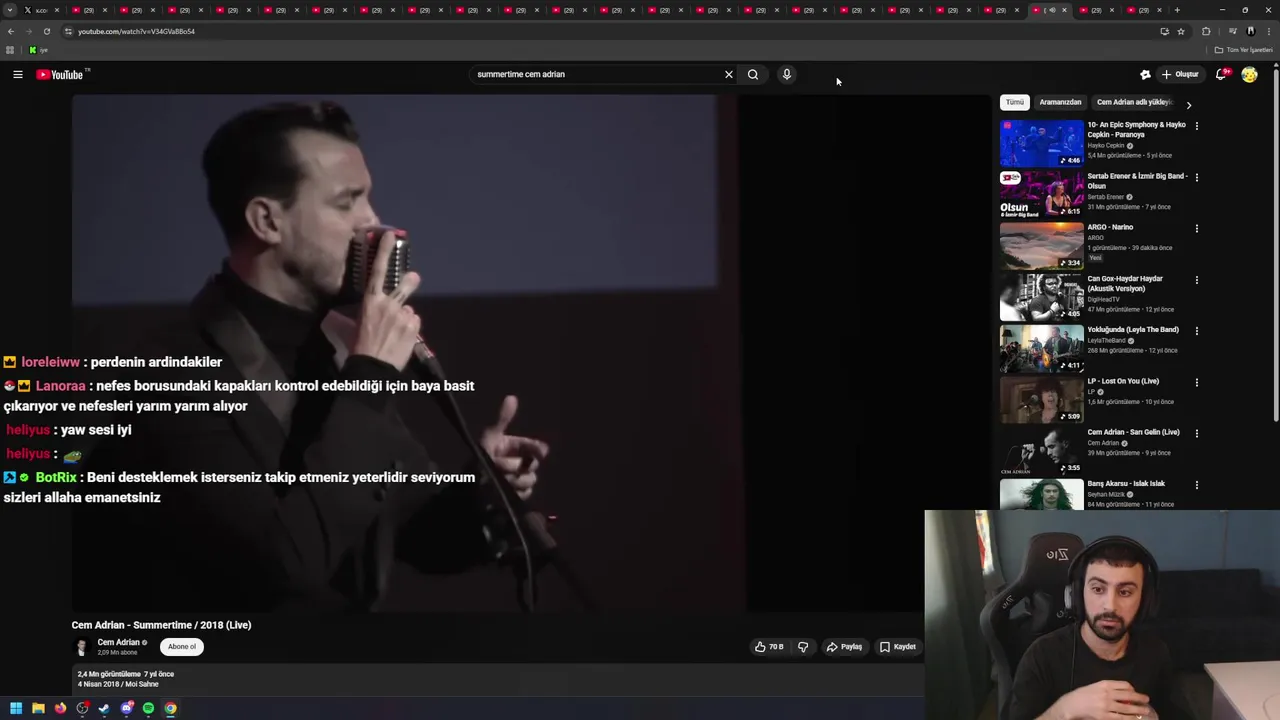Open a new Chrome tab with plus
Screen dimensions: 1280x720
[1177, 10]
